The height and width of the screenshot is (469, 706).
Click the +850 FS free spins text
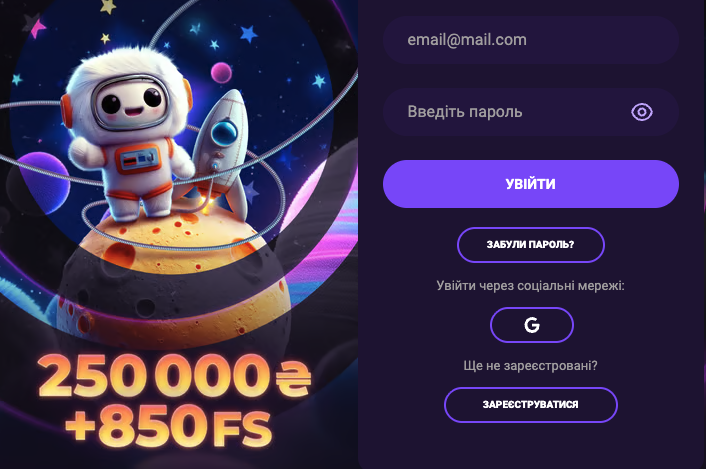pos(169,425)
